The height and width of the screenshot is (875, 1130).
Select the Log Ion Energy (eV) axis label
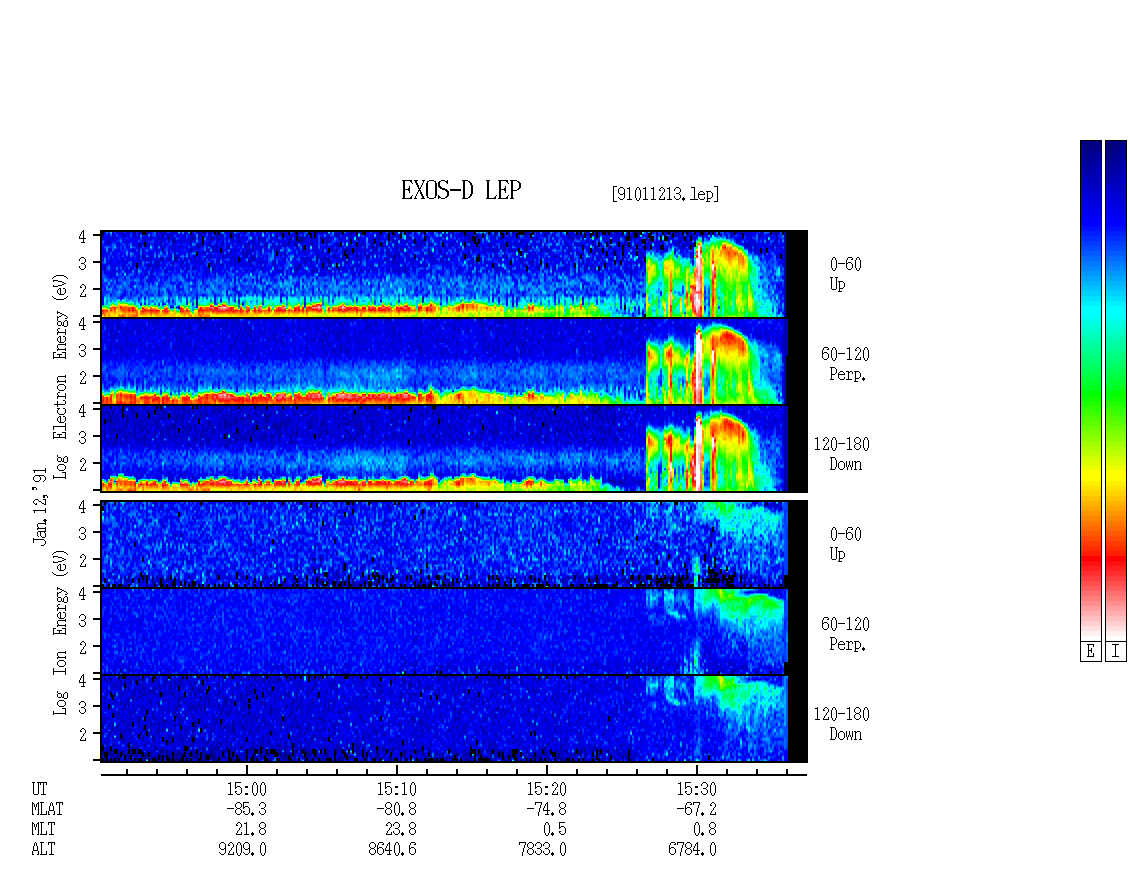[61, 632]
